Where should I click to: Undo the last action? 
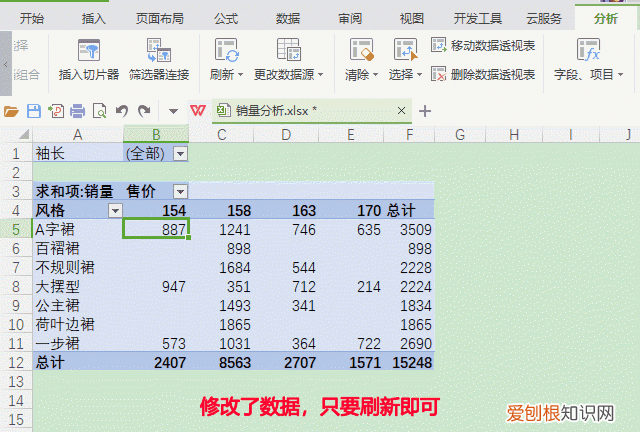[122, 111]
